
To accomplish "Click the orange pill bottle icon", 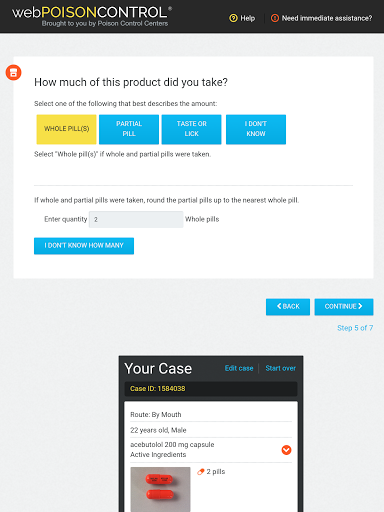I will (13, 72).
